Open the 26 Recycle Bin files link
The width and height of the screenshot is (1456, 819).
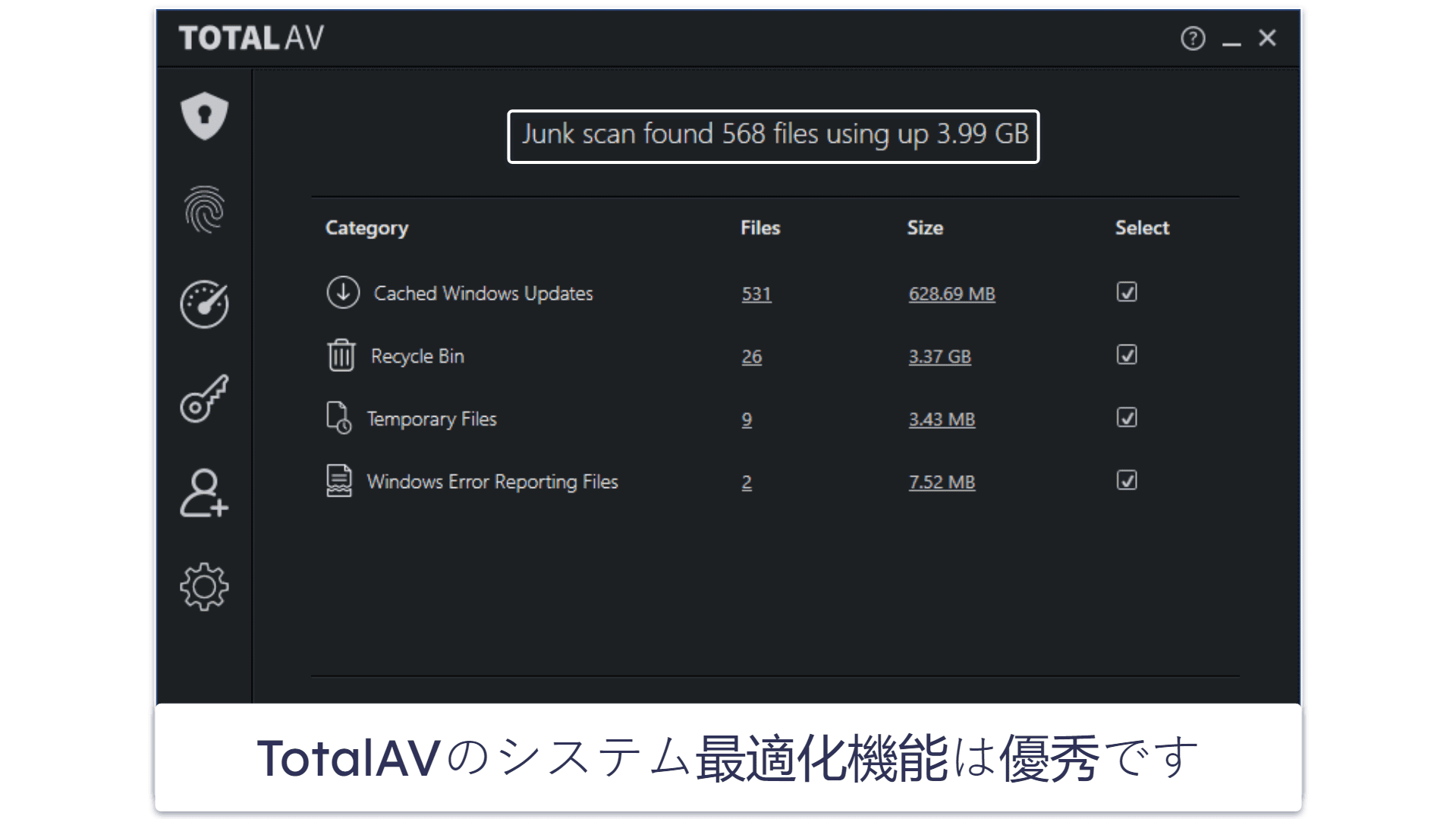point(752,357)
